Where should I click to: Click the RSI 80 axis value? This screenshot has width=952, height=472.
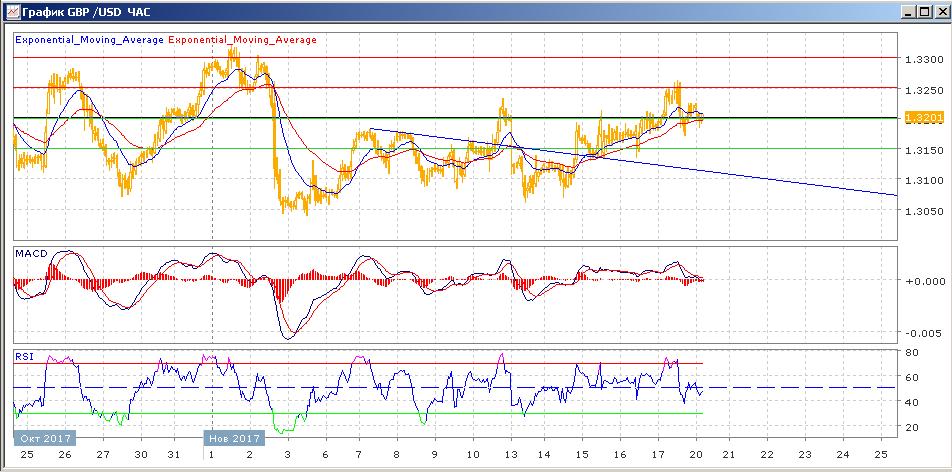click(x=913, y=352)
